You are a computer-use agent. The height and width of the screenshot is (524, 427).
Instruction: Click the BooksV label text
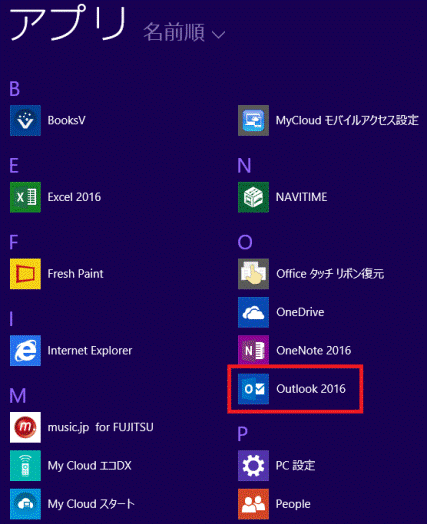click(66, 120)
